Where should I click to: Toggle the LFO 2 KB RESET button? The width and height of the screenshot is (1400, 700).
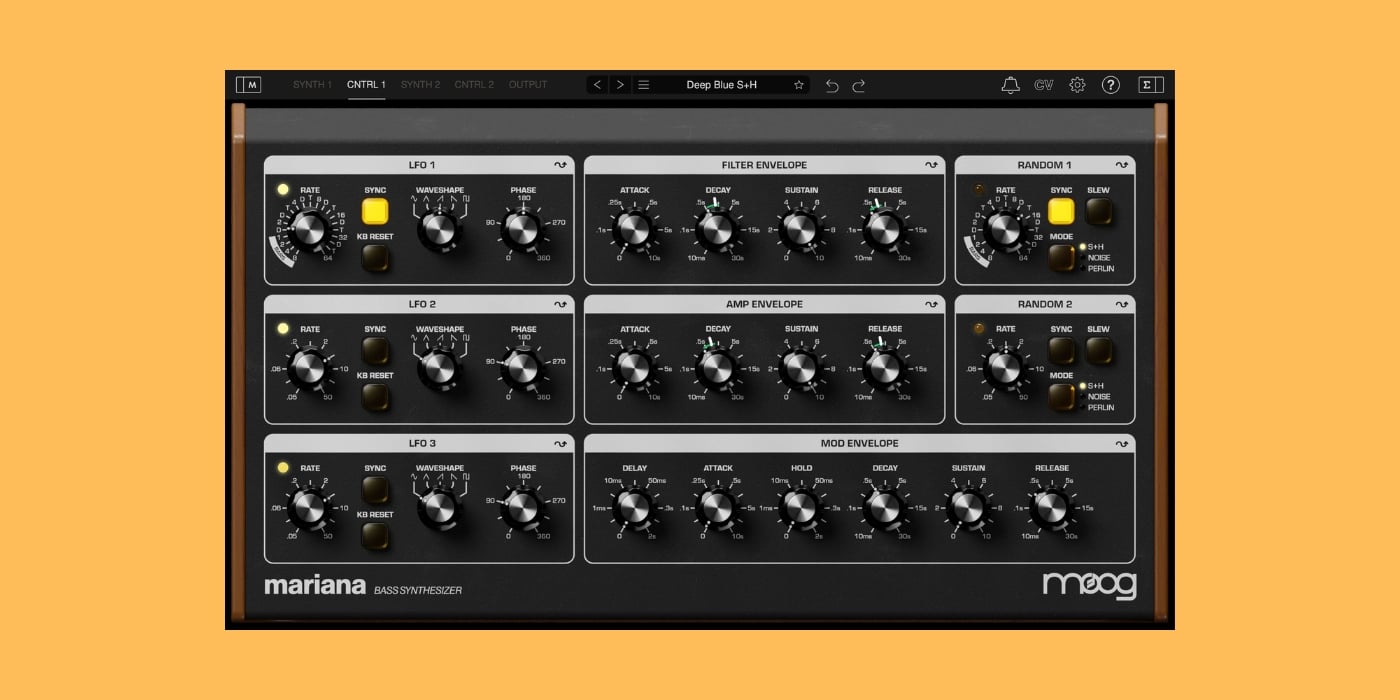click(375, 397)
